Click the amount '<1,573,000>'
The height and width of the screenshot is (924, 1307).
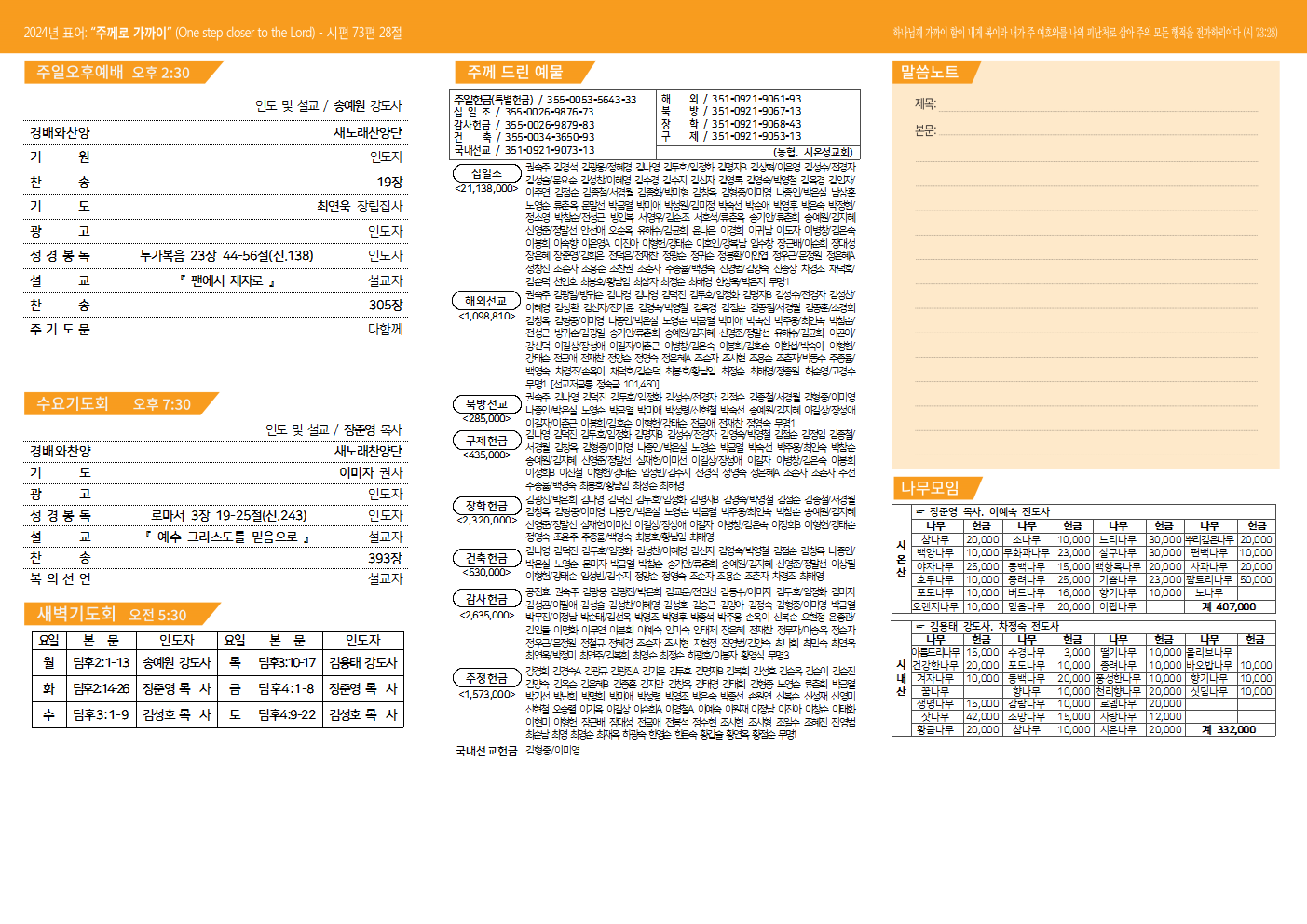tap(486, 694)
